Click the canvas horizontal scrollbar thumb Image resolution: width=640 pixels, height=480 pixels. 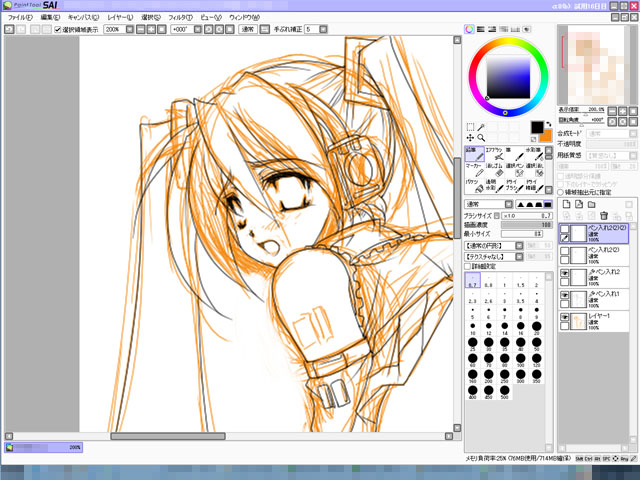click(x=168, y=436)
